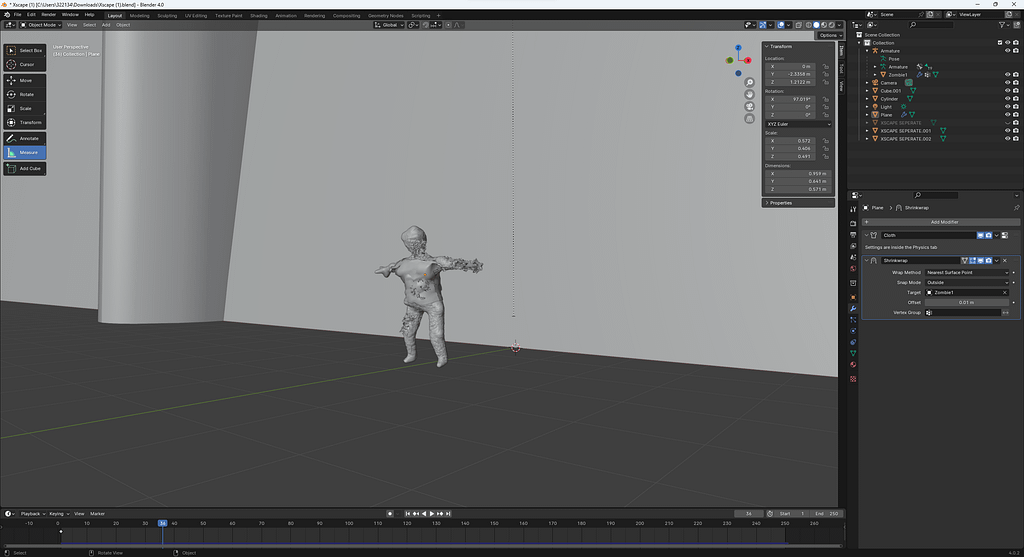Hide the Camera object with eye icon

(1007, 83)
